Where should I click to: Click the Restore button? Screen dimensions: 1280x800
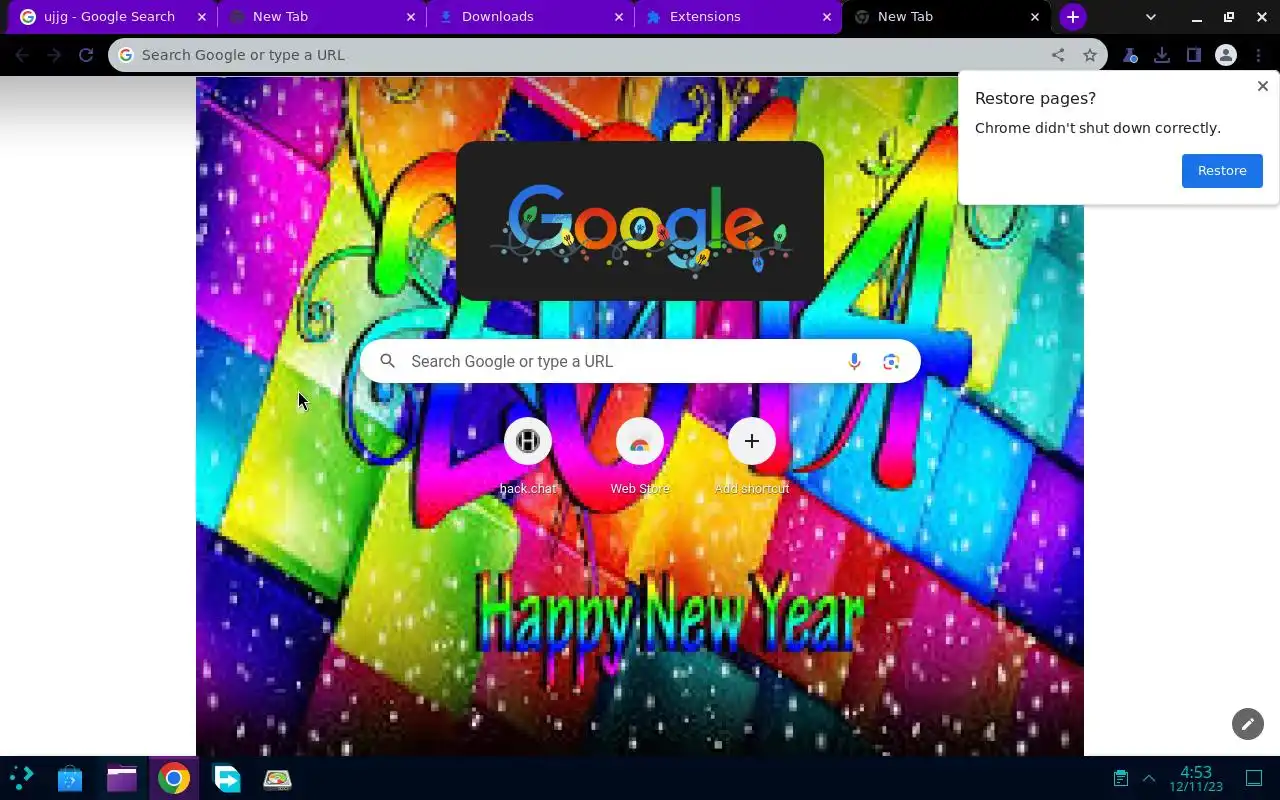(1222, 171)
